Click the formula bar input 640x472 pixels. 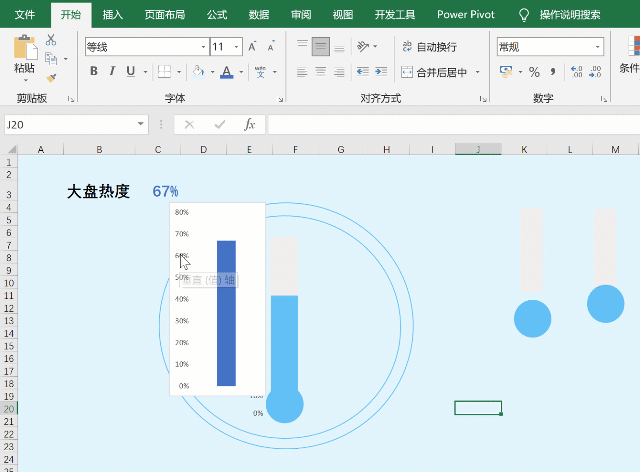click(454, 125)
